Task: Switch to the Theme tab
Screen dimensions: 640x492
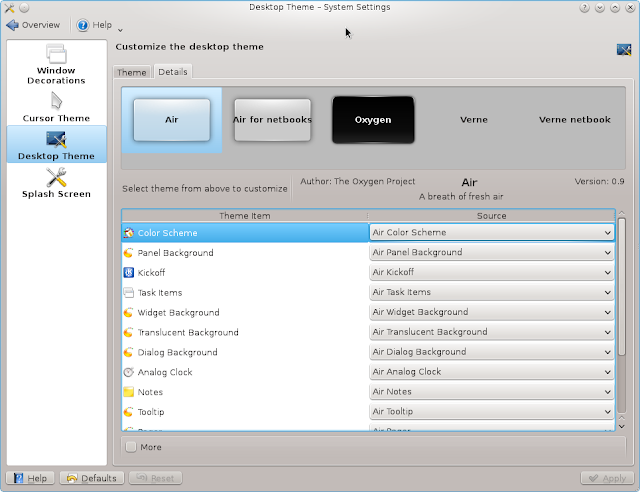Action: tap(131, 72)
